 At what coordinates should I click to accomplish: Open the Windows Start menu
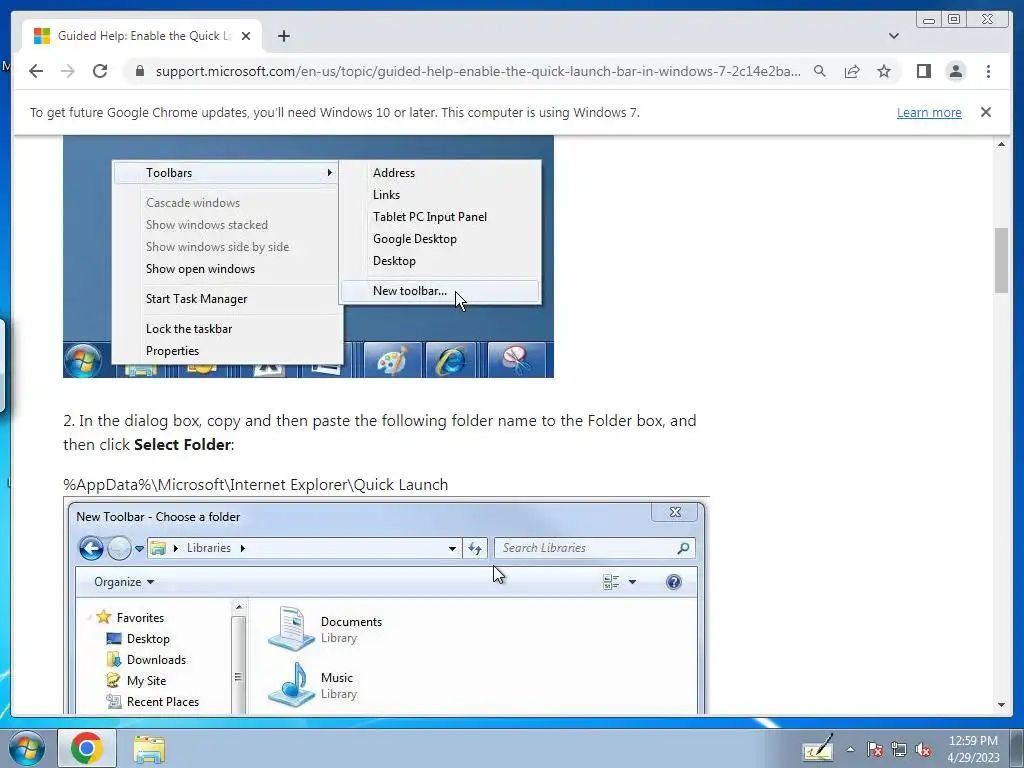27,748
